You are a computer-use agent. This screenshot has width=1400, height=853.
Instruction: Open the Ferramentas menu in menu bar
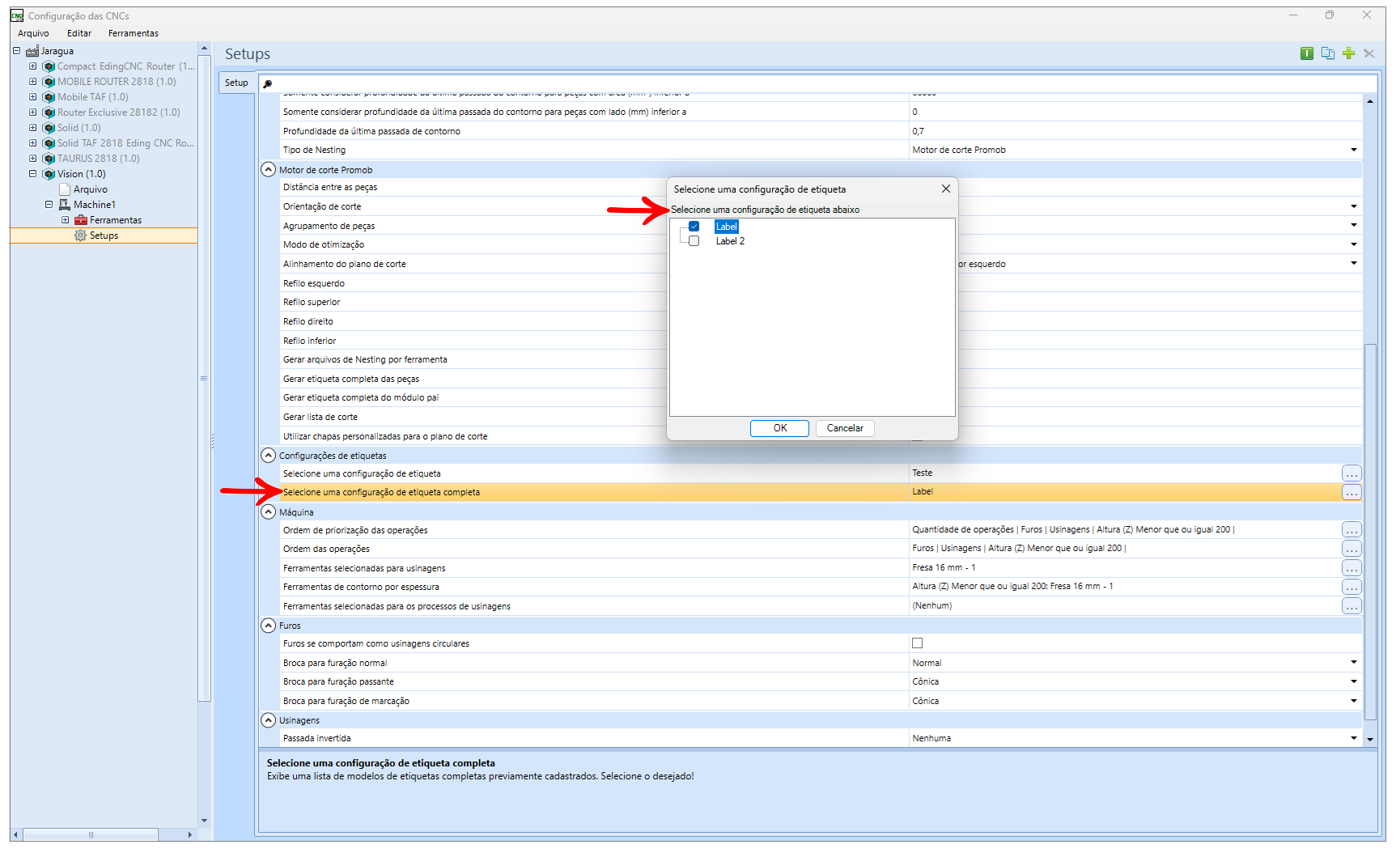pos(134,33)
